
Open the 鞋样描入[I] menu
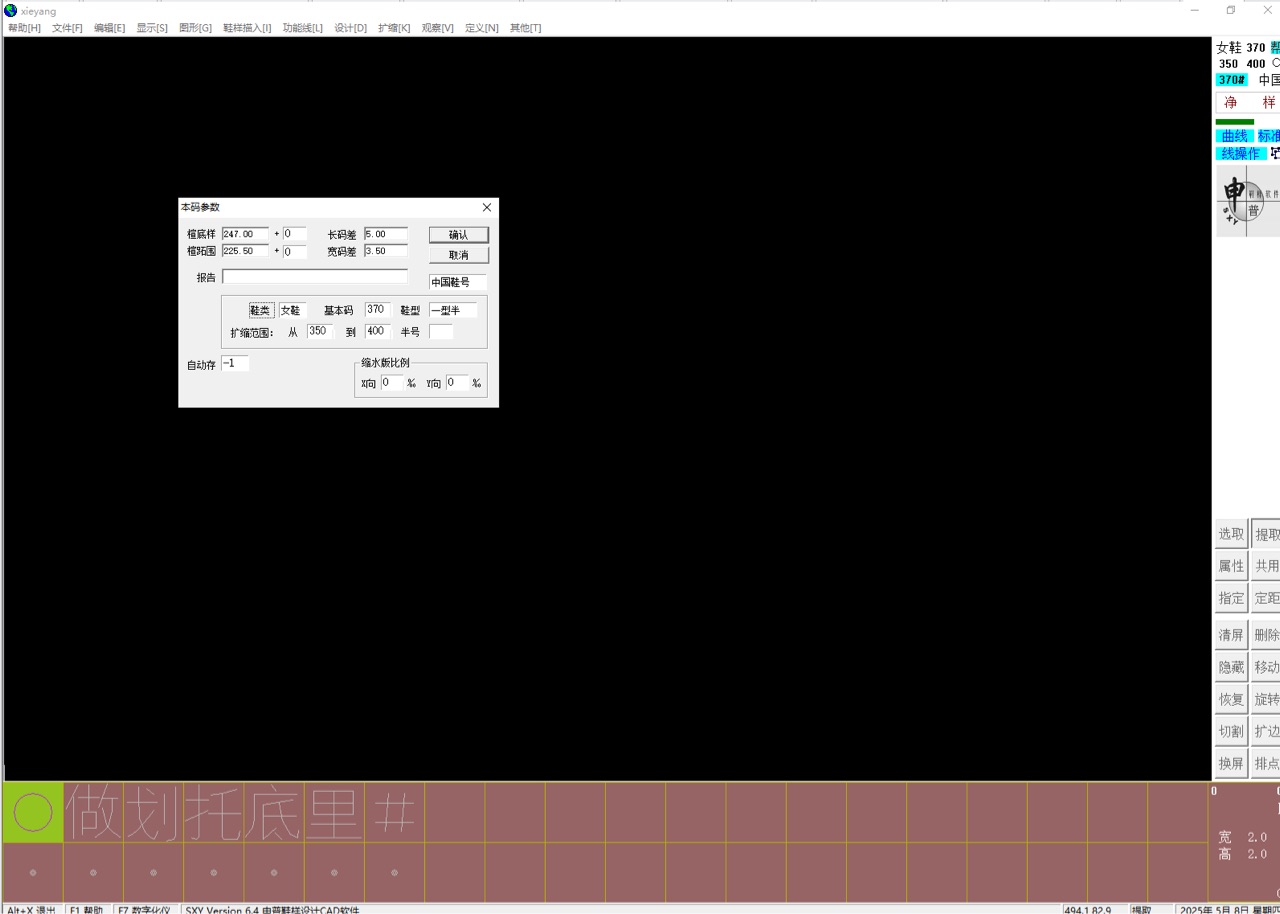[x=247, y=28]
